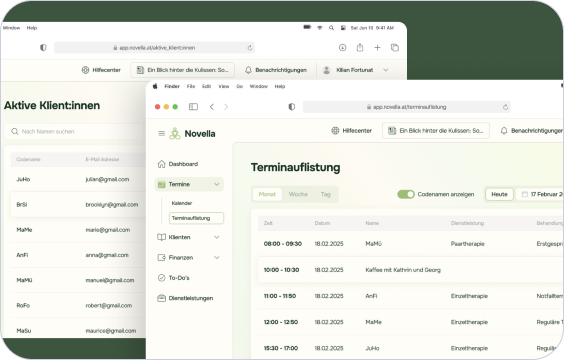Open the Go menu
564x360 pixels.
pos(240,86)
